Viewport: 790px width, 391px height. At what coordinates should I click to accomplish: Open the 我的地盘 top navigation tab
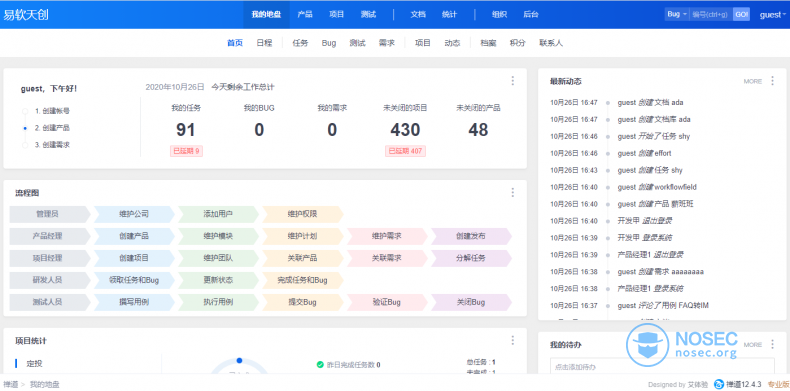[x=266, y=15]
